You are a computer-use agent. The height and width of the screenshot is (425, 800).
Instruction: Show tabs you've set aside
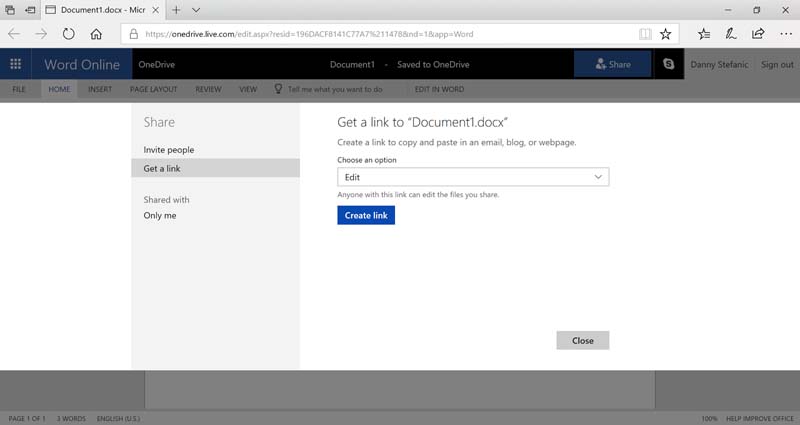[10, 10]
